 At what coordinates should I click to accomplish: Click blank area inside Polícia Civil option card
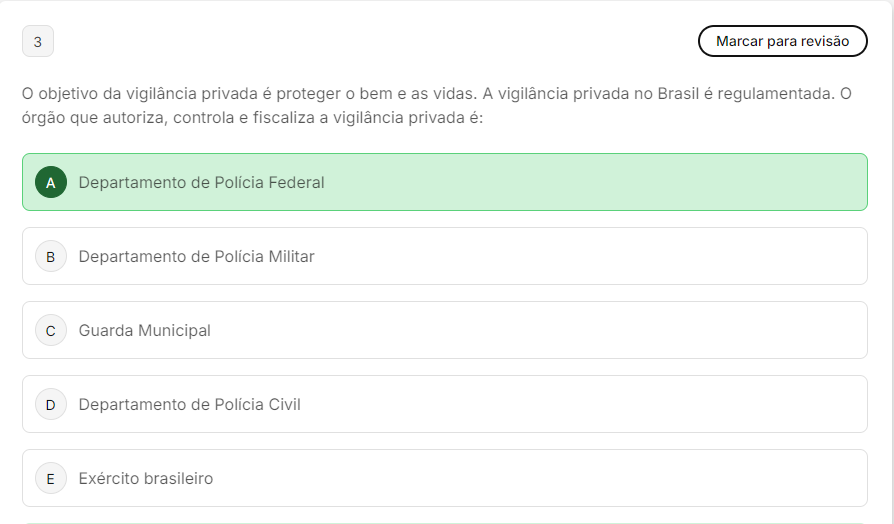(600, 404)
